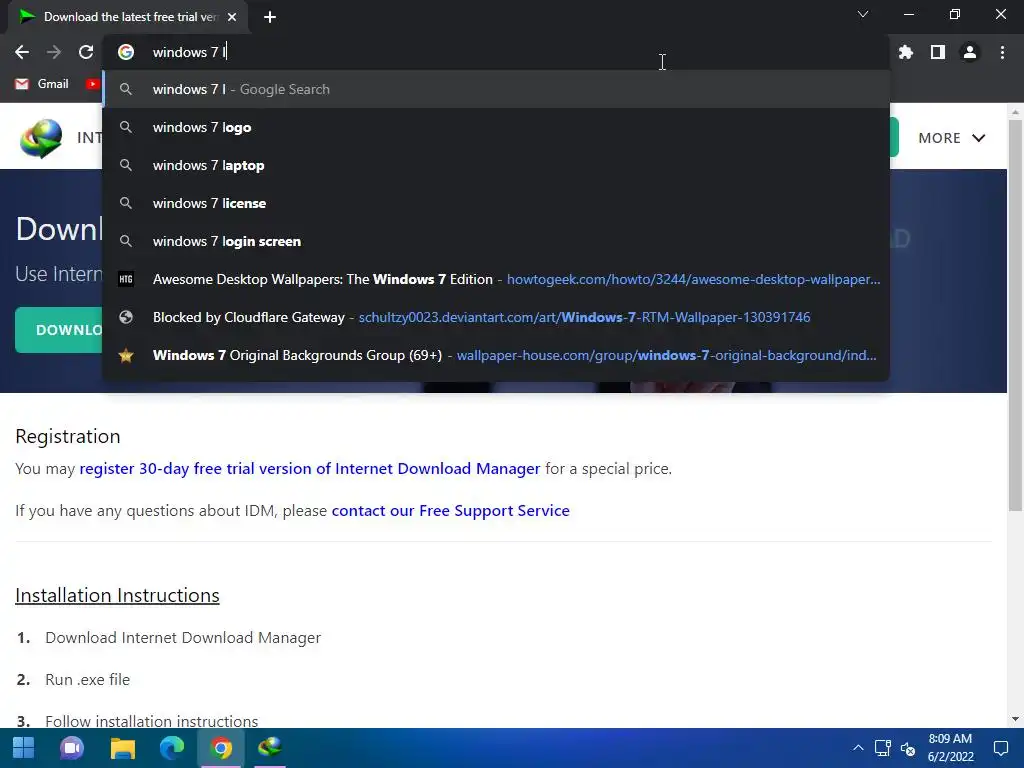
Task: Click the page vertical scrollbar thumb
Action: click(x=1015, y=315)
